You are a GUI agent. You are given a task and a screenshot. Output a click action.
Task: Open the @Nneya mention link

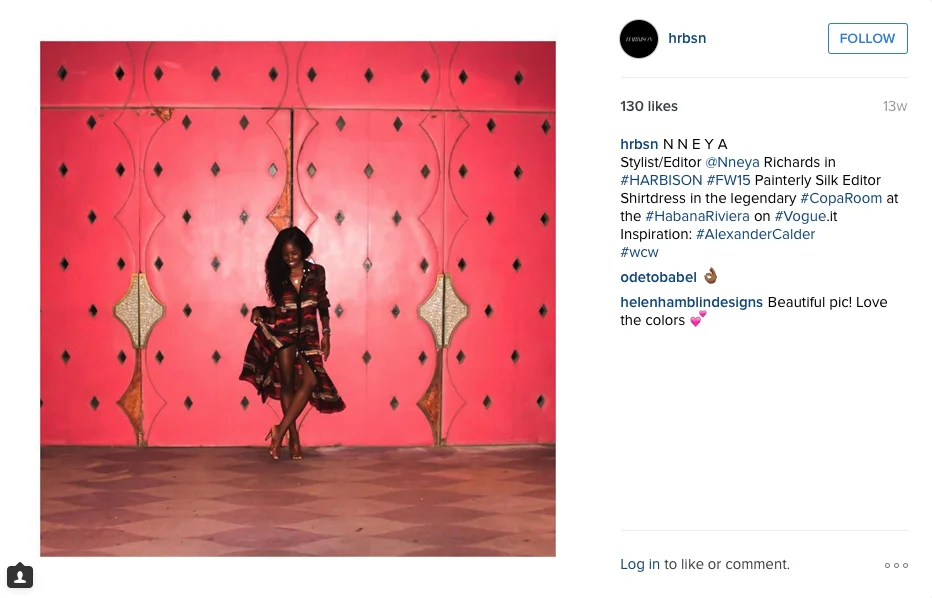tap(732, 162)
